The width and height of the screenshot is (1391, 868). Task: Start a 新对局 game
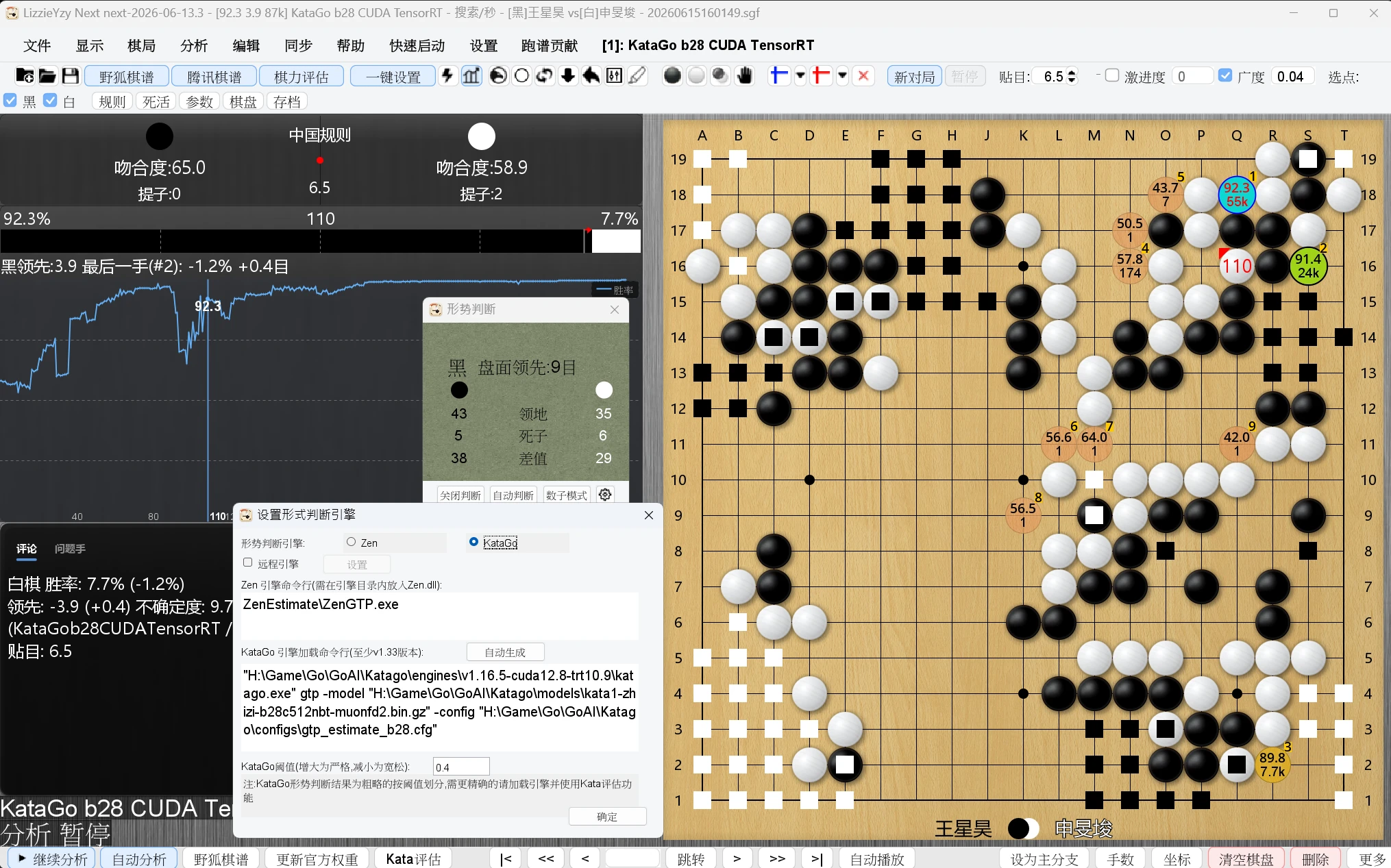(914, 77)
